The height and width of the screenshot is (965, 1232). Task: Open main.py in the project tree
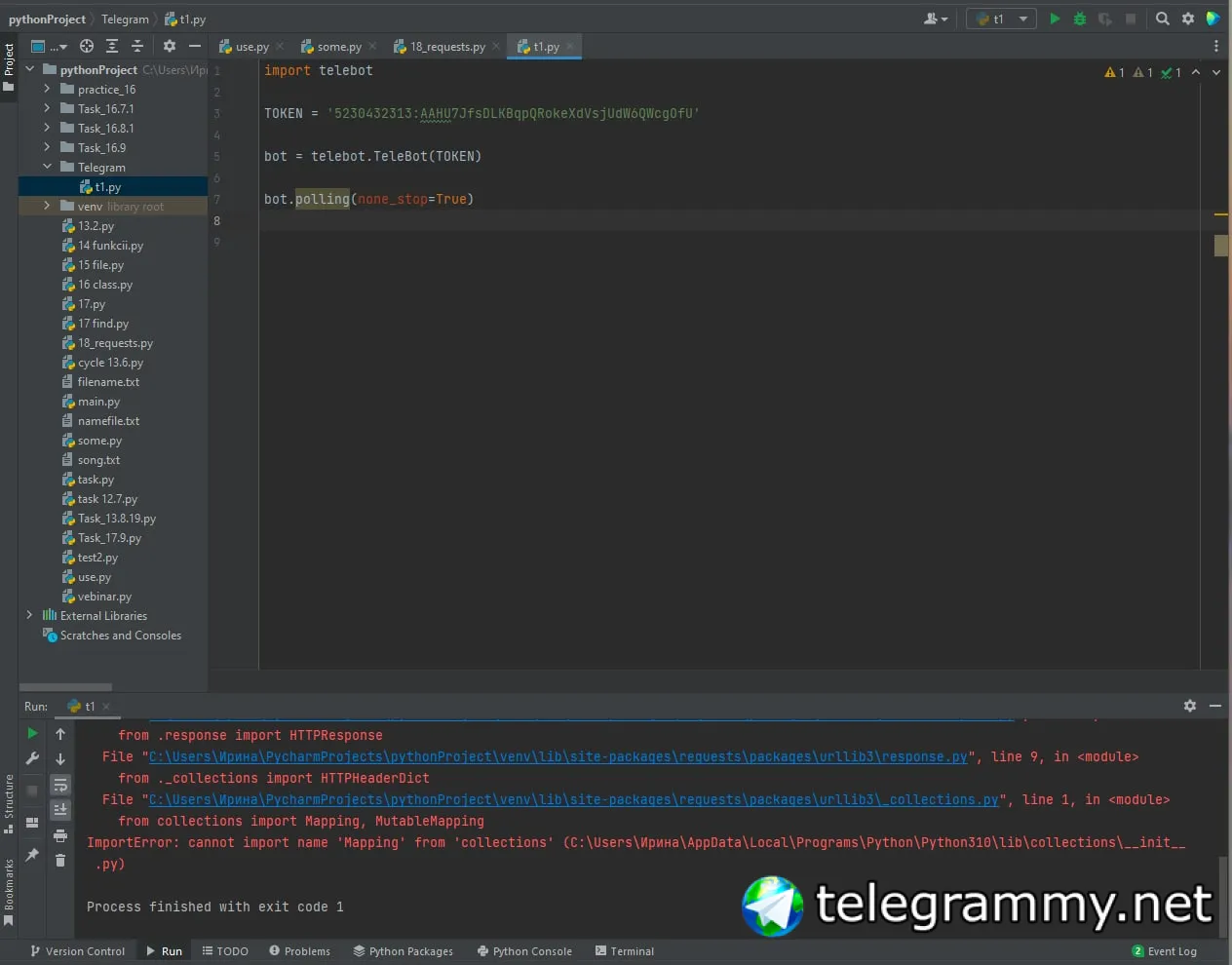(98, 402)
